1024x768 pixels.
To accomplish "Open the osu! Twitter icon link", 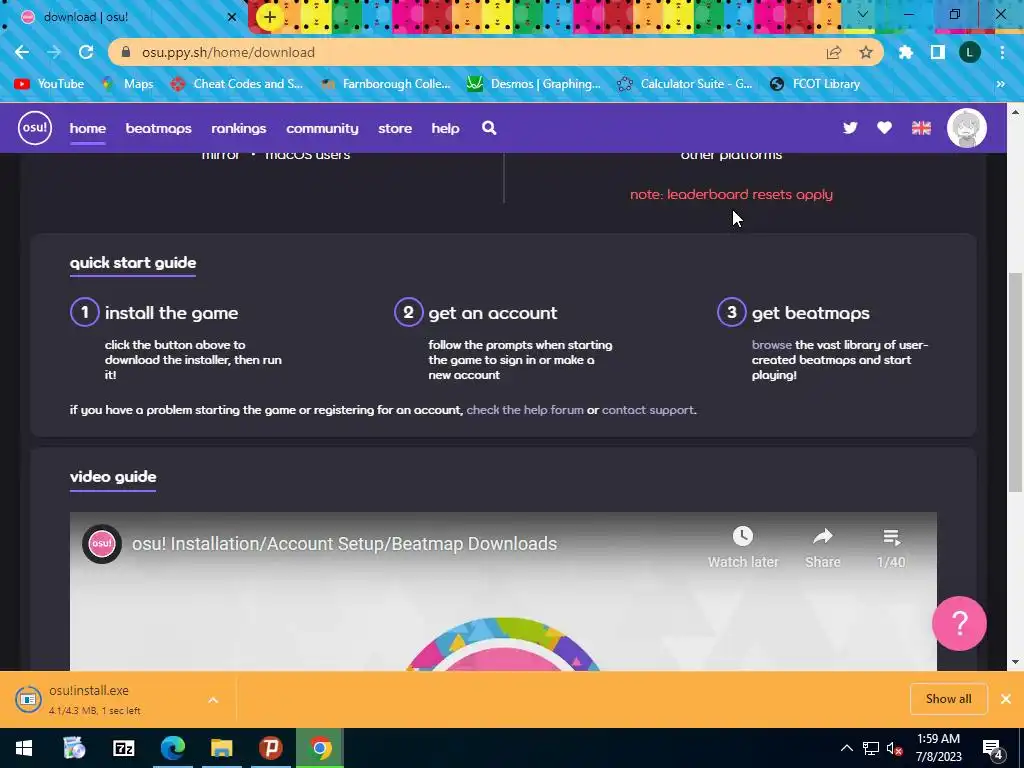I will 850,128.
